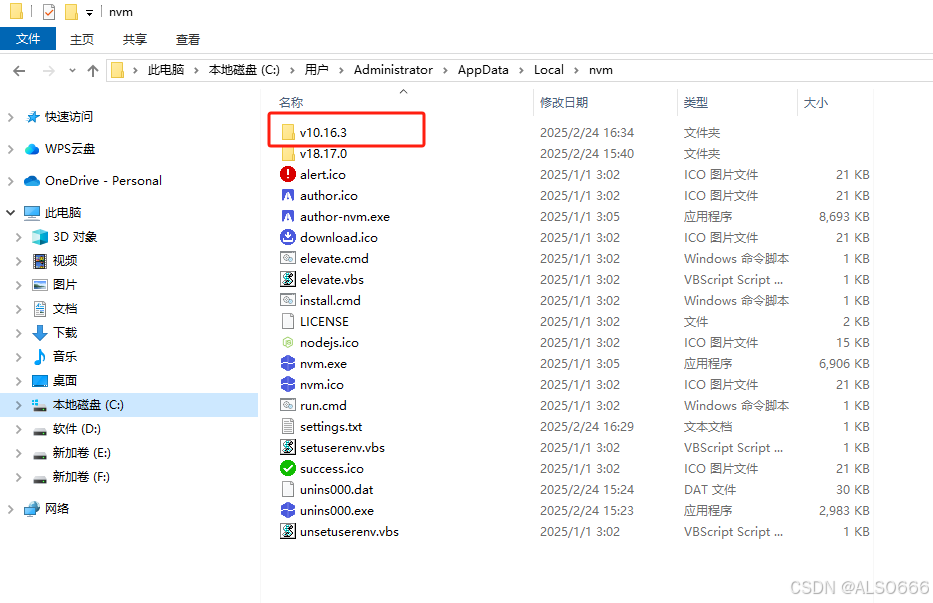Click the Properties quick access toolbar icon
The width and height of the screenshot is (933, 603).
coord(49,12)
